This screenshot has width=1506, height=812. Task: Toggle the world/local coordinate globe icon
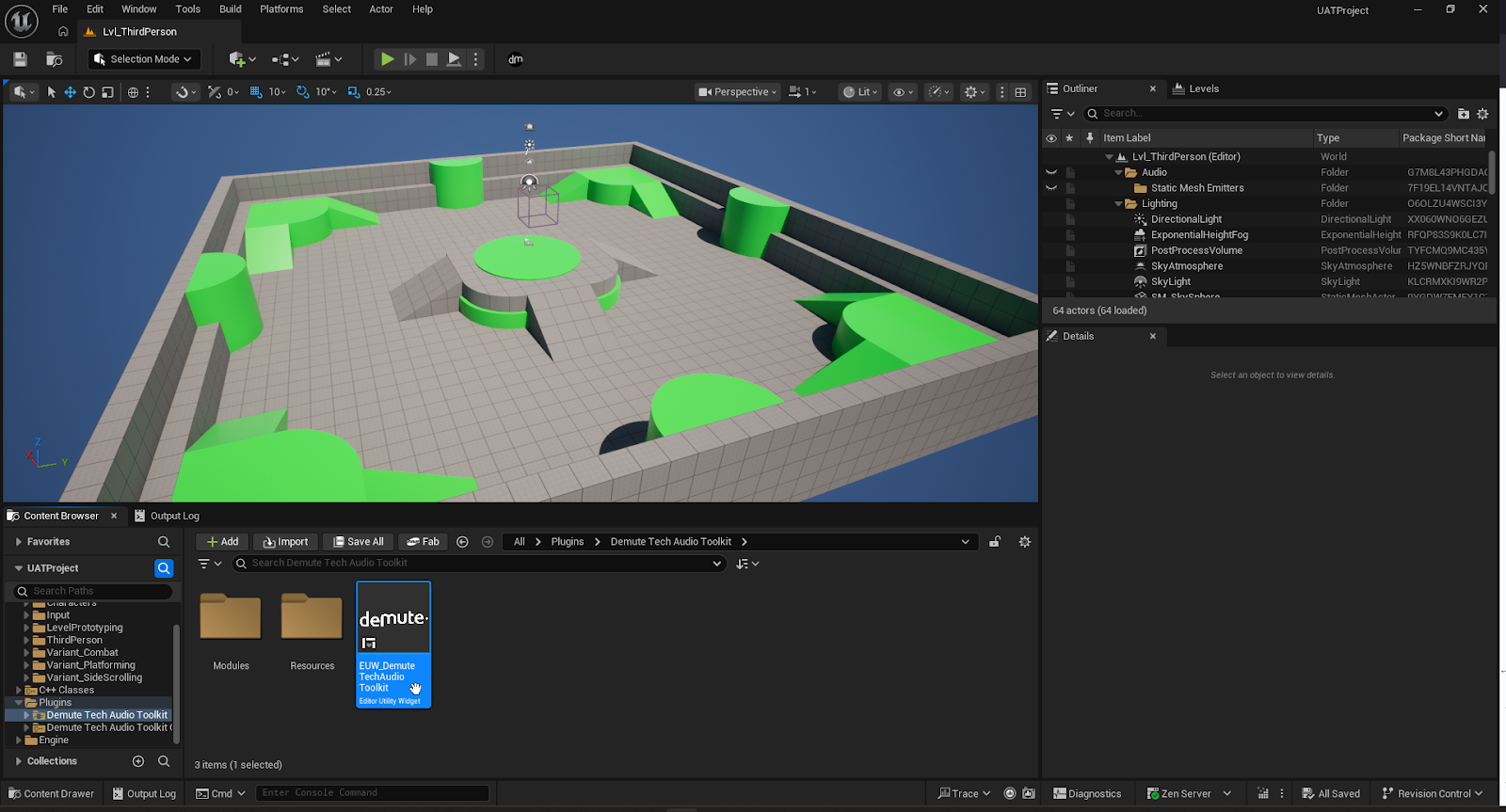click(134, 92)
